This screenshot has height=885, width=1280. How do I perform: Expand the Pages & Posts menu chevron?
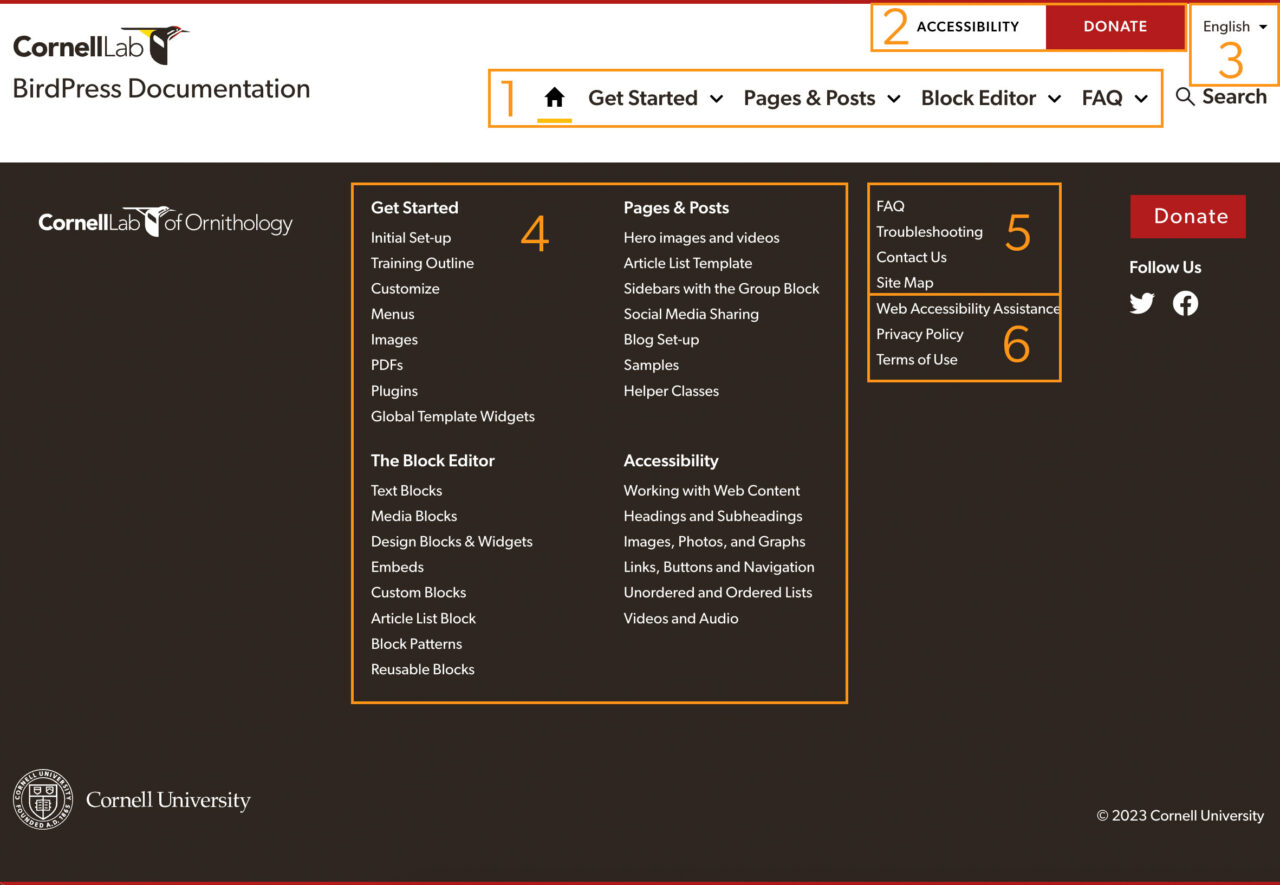coord(894,99)
